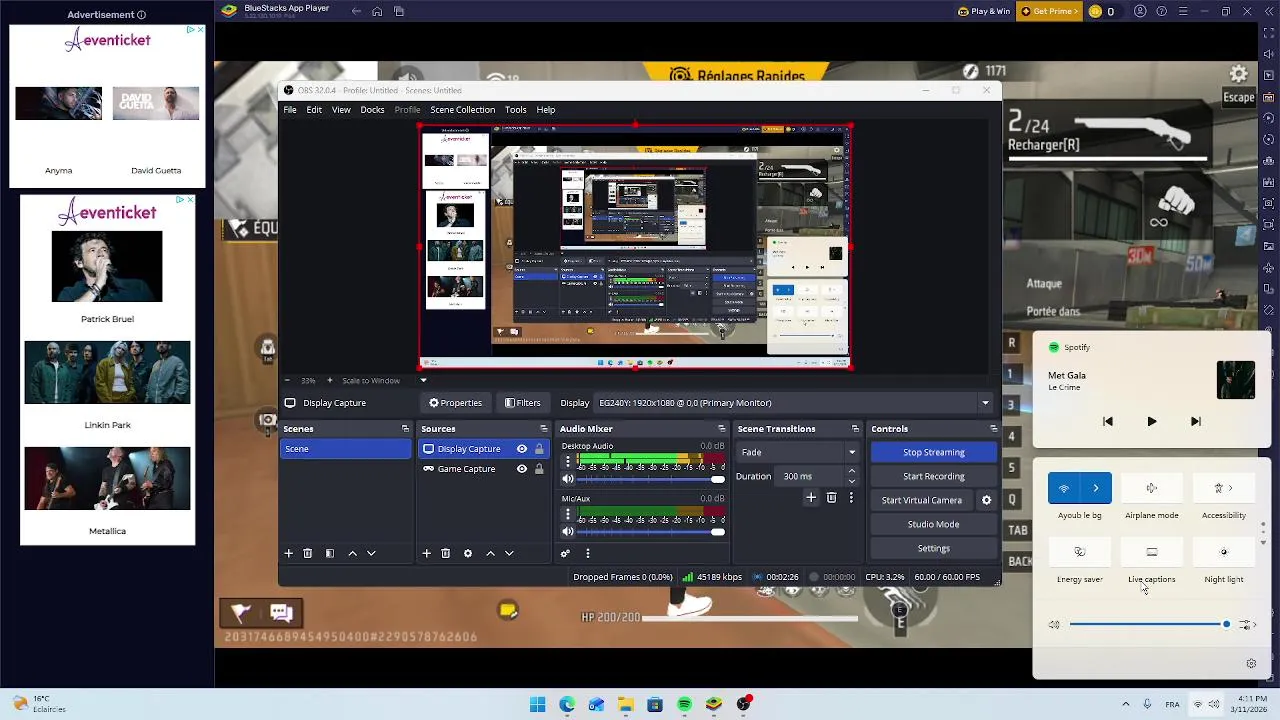Mute Desktop Audio speaker icon
The image size is (1280, 720).
(568, 479)
